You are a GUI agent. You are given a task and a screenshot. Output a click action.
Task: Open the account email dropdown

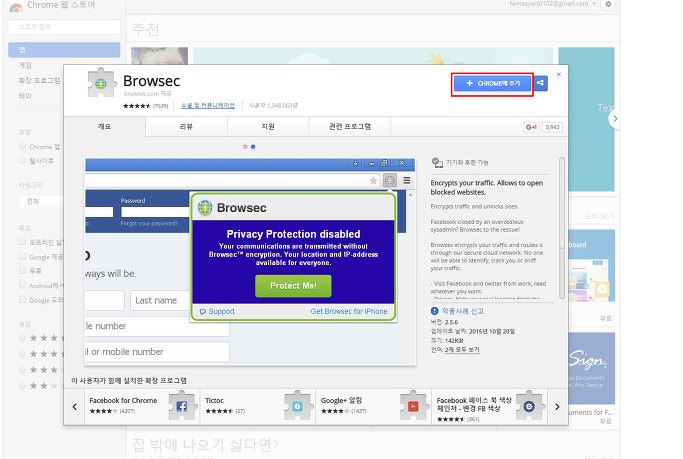tap(553, 3)
